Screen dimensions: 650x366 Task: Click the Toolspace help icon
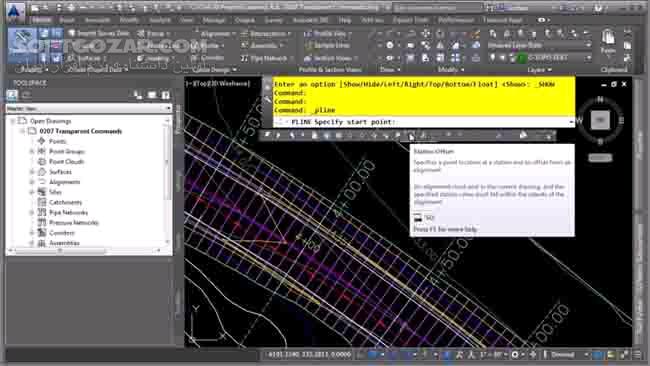click(165, 95)
